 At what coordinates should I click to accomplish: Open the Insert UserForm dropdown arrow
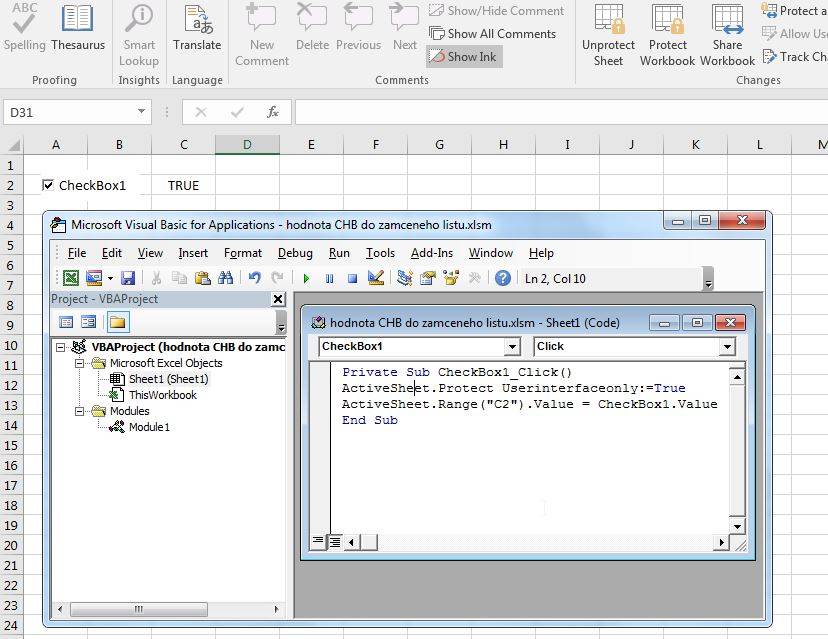[110, 278]
